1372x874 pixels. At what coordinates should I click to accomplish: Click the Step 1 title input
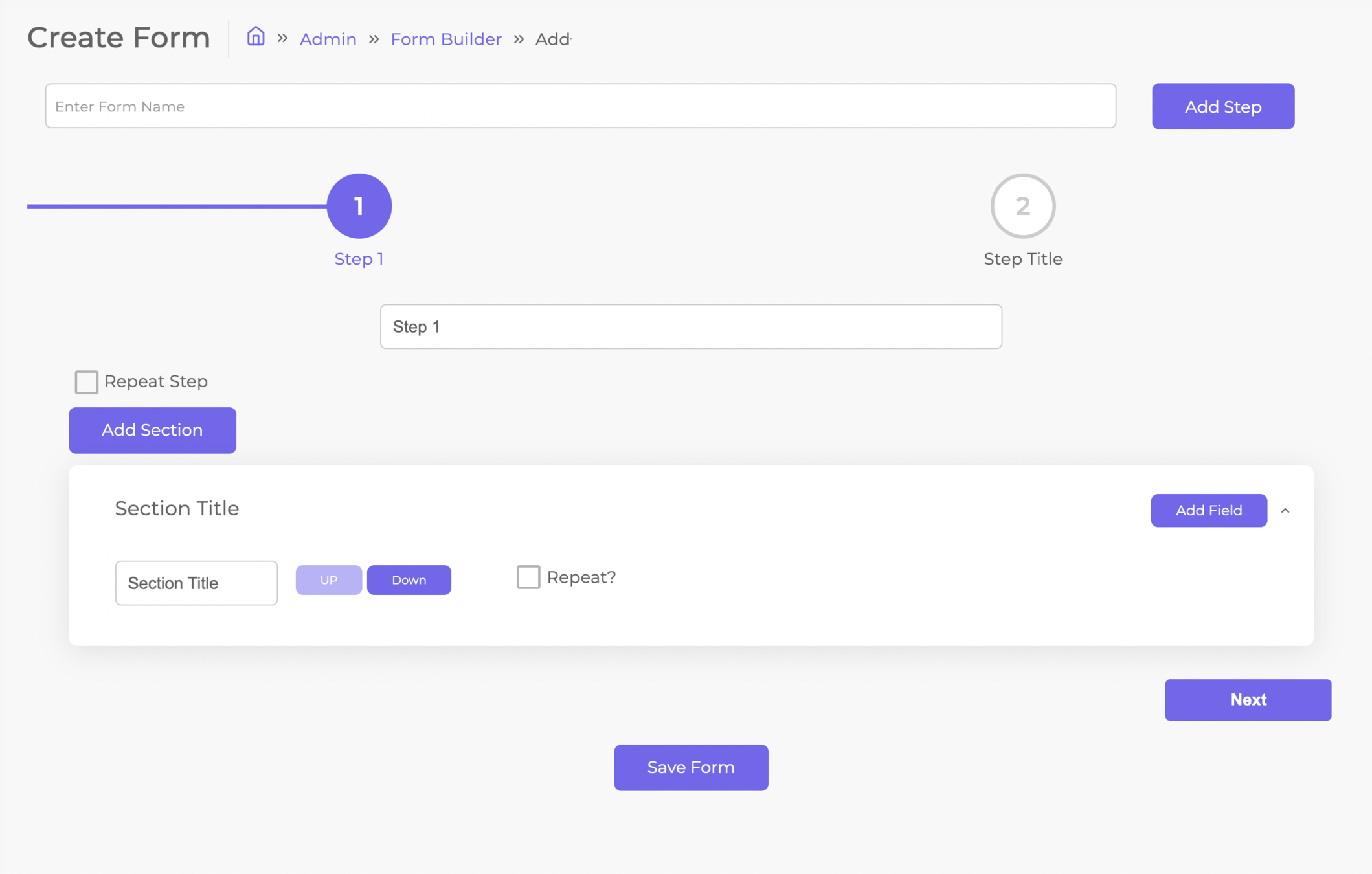point(690,327)
